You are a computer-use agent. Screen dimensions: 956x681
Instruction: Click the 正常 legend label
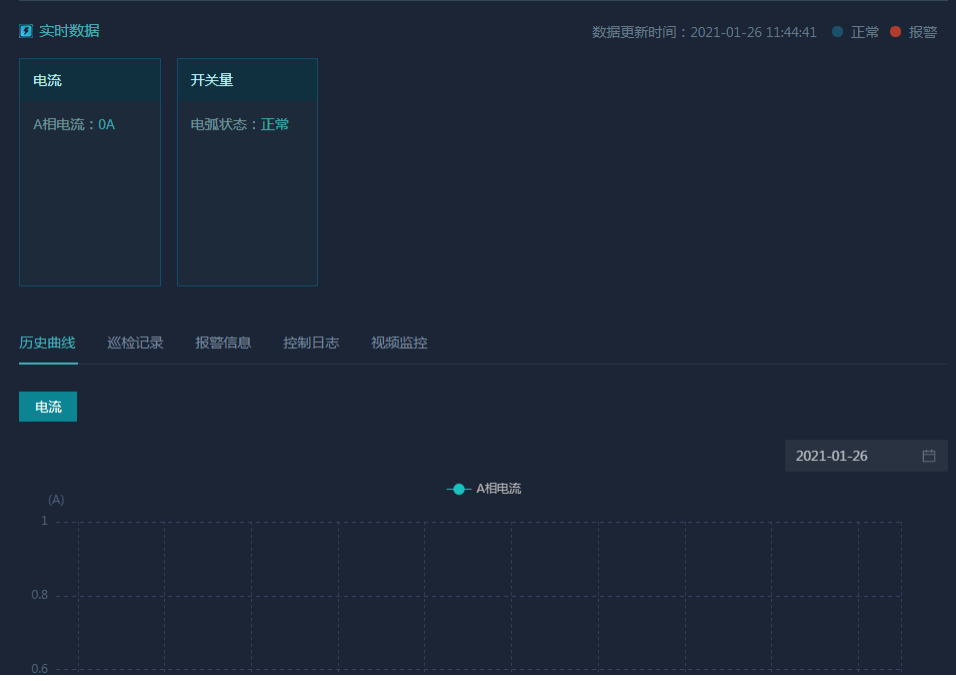tap(865, 32)
